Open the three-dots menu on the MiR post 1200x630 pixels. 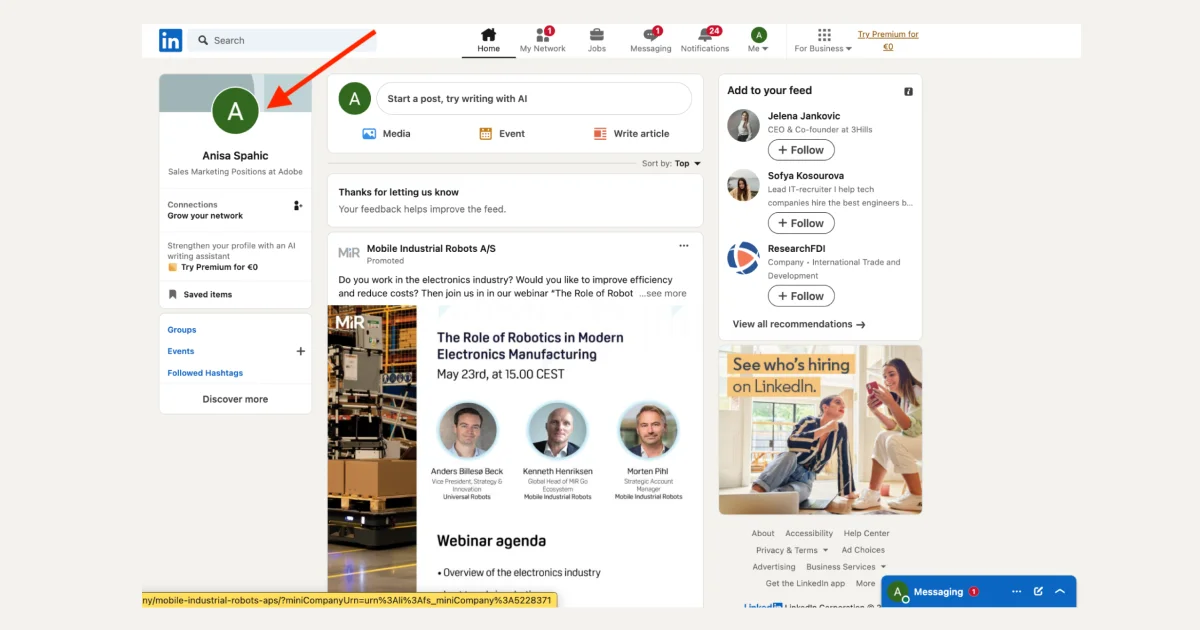pos(684,246)
